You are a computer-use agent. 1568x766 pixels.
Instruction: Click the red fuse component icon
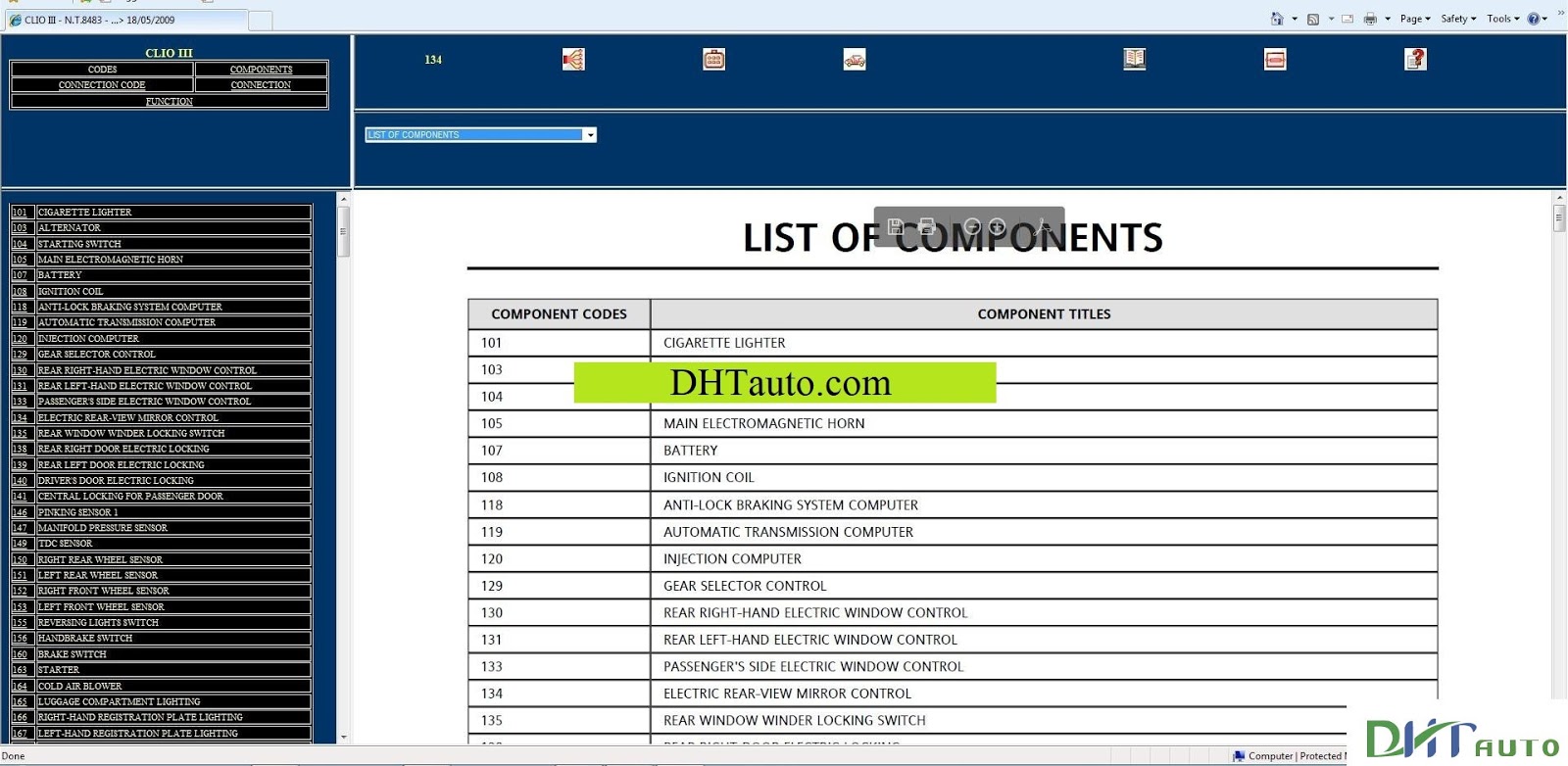pyautogui.click(x=1275, y=60)
